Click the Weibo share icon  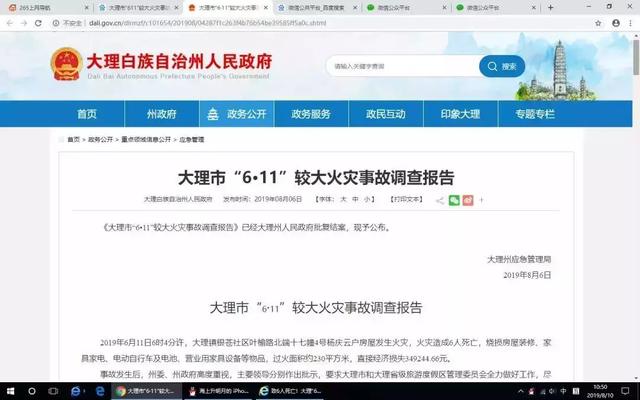[468, 200]
